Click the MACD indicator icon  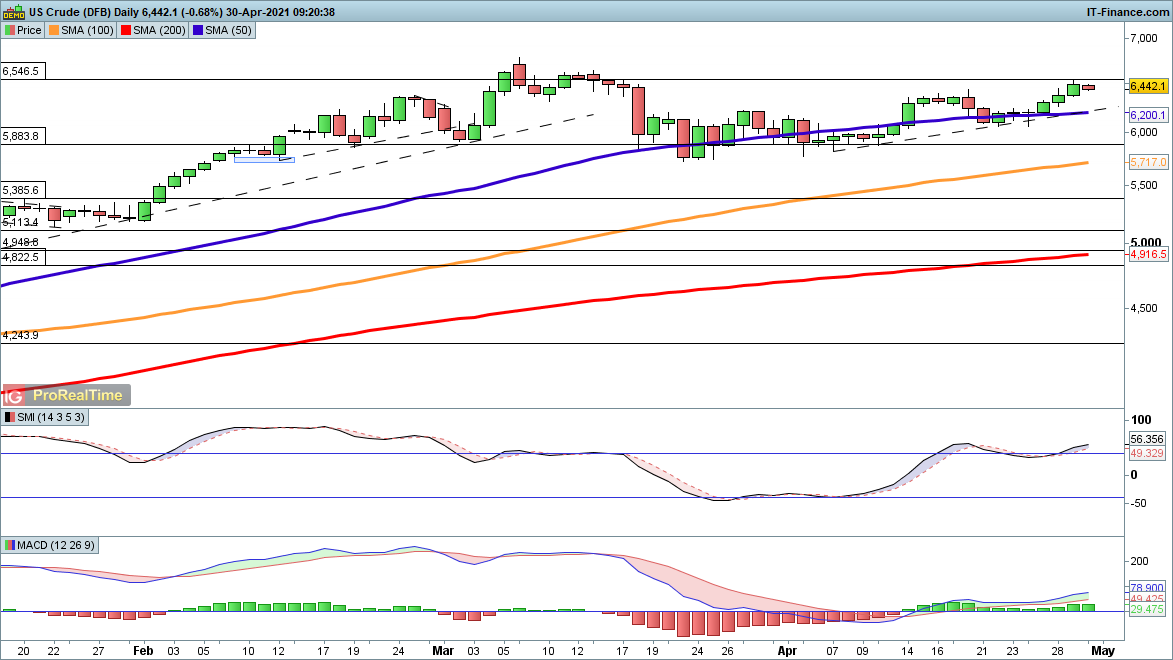(x=10, y=546)
